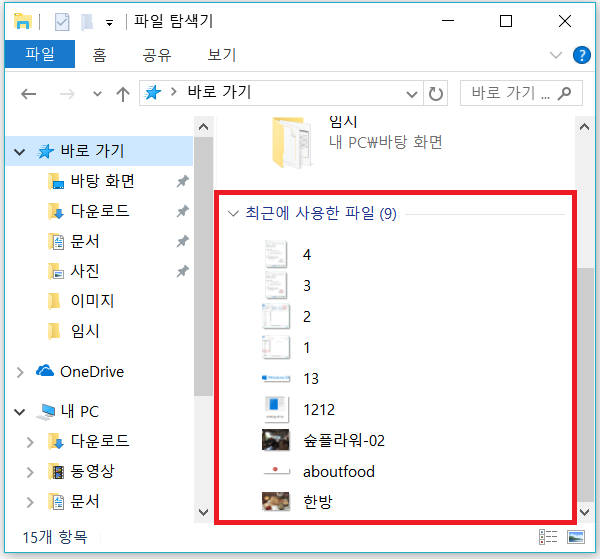600x559 pixels.
Task: Open the 파일 ribbon tab
Action: coord(40,54)
